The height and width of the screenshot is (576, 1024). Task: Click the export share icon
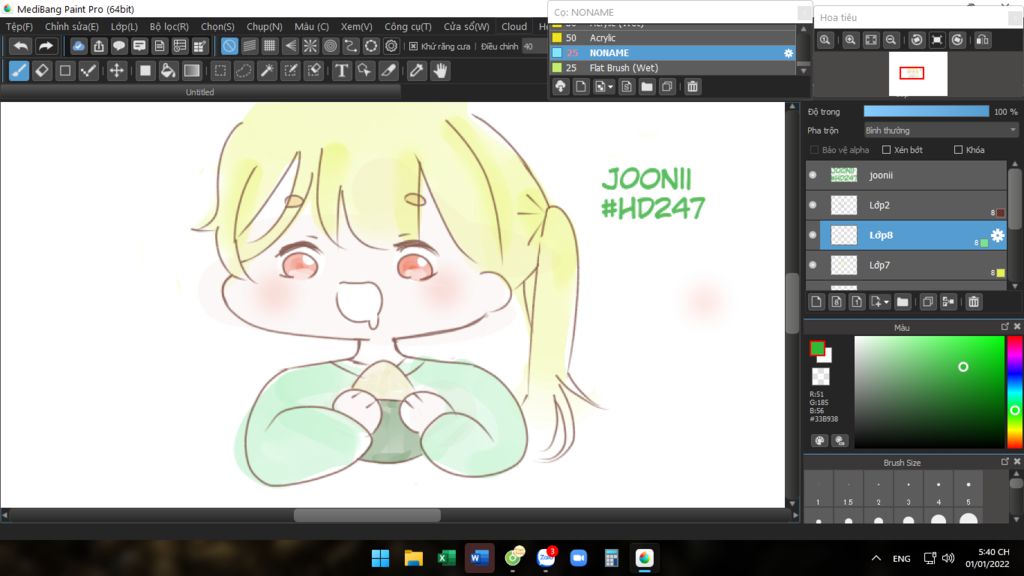point(99,46)
